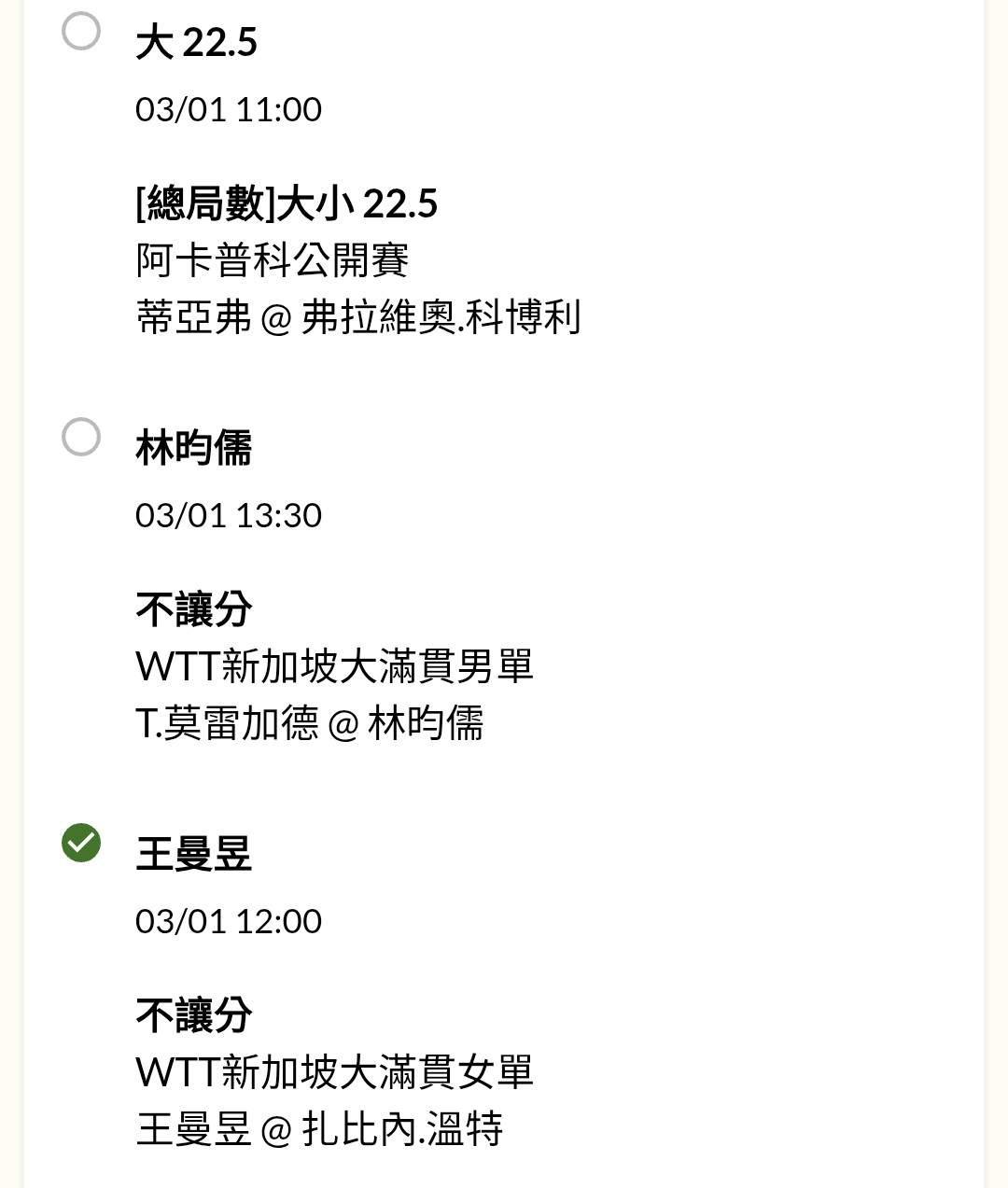Viewport: 1008px width, 1188px height.
Task: Click player name 弗拉維奧.科博利 in the matchup
Action: [441, 317]
